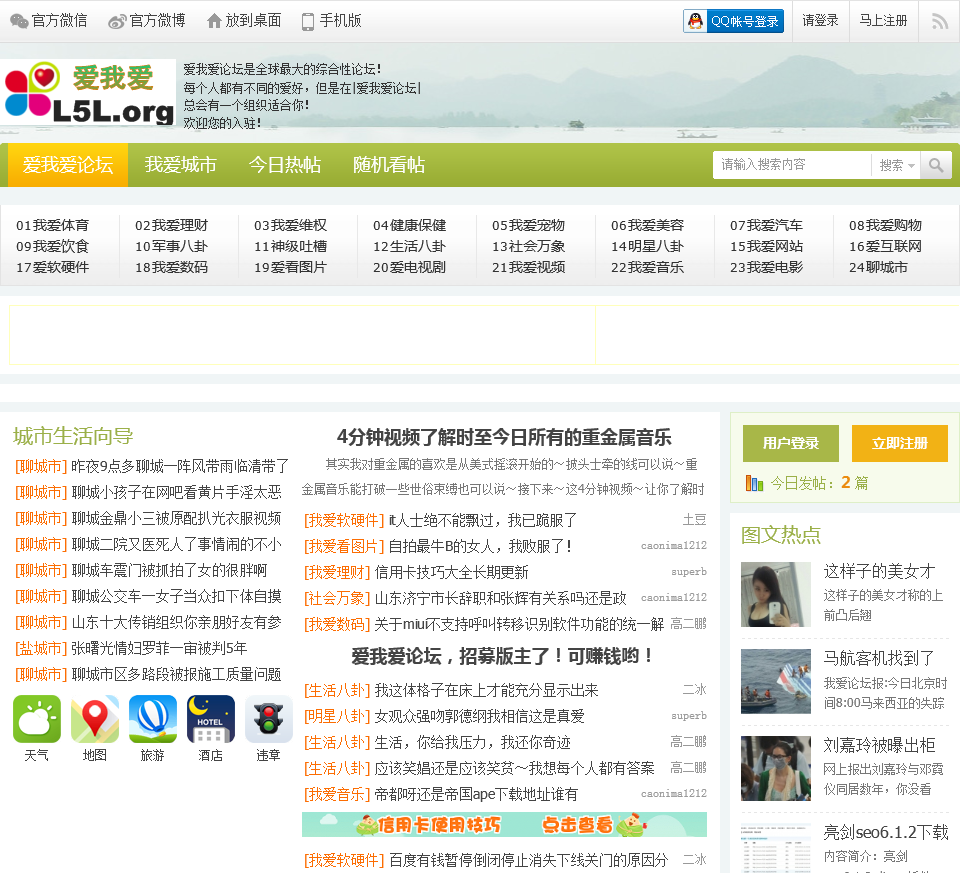This screenshot has width=960, height=873.
Task: Open headline 4分钟视频了解时至今日所有的重金属音乐
Action: pos(504,437)
